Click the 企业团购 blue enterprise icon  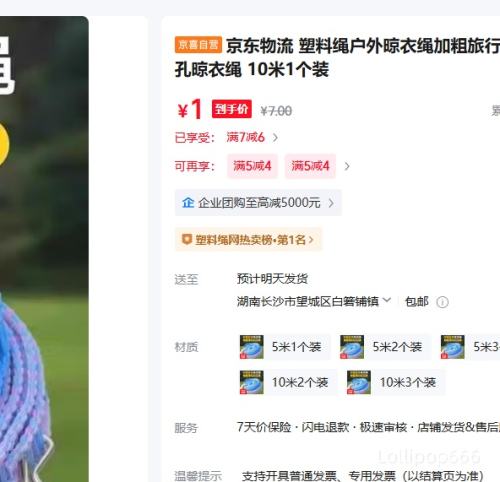tap(188, 202)
